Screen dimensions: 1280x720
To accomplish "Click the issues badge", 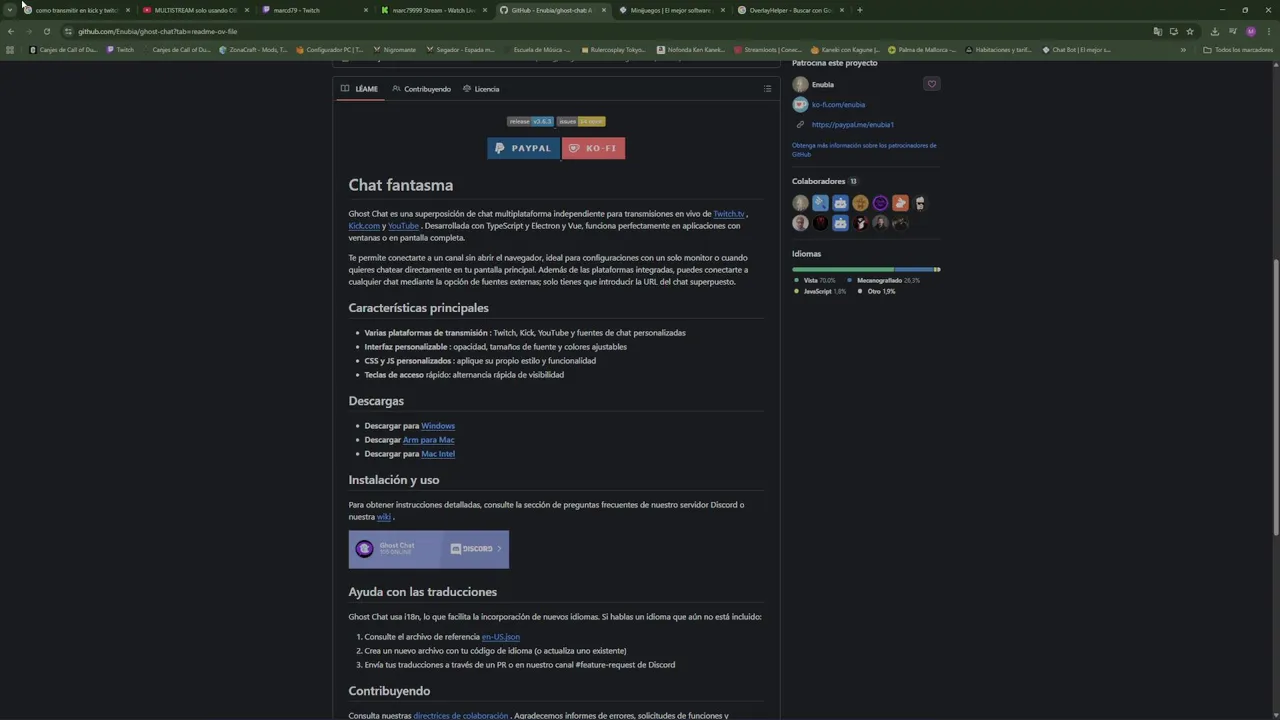I will pos(581,121).
